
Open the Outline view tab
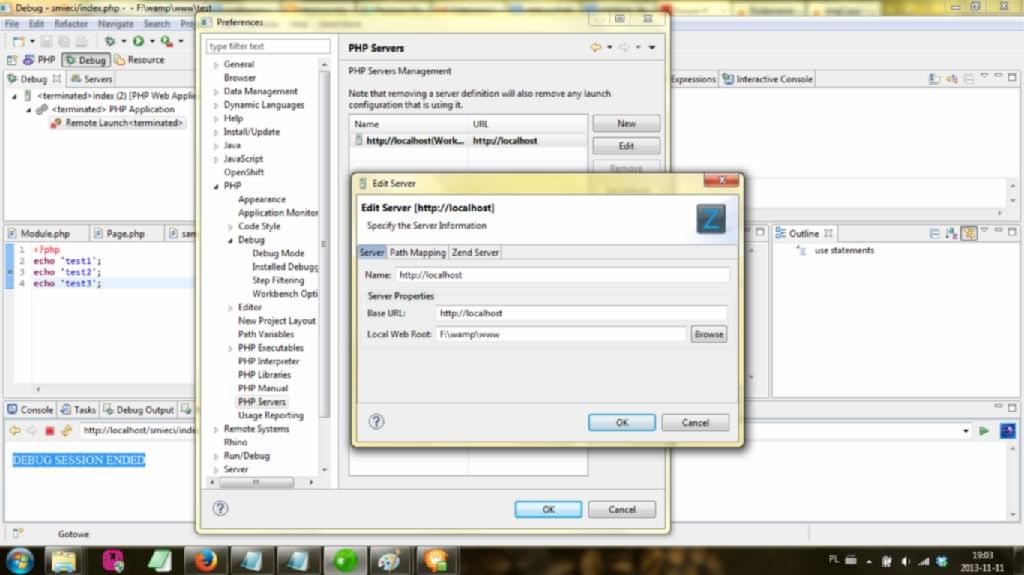point(803,233)
